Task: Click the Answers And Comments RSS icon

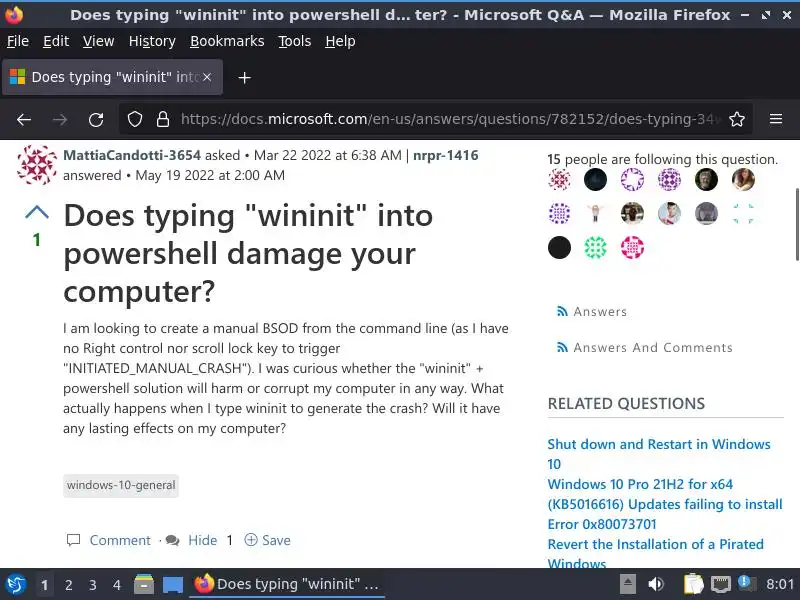Action: 562,347
